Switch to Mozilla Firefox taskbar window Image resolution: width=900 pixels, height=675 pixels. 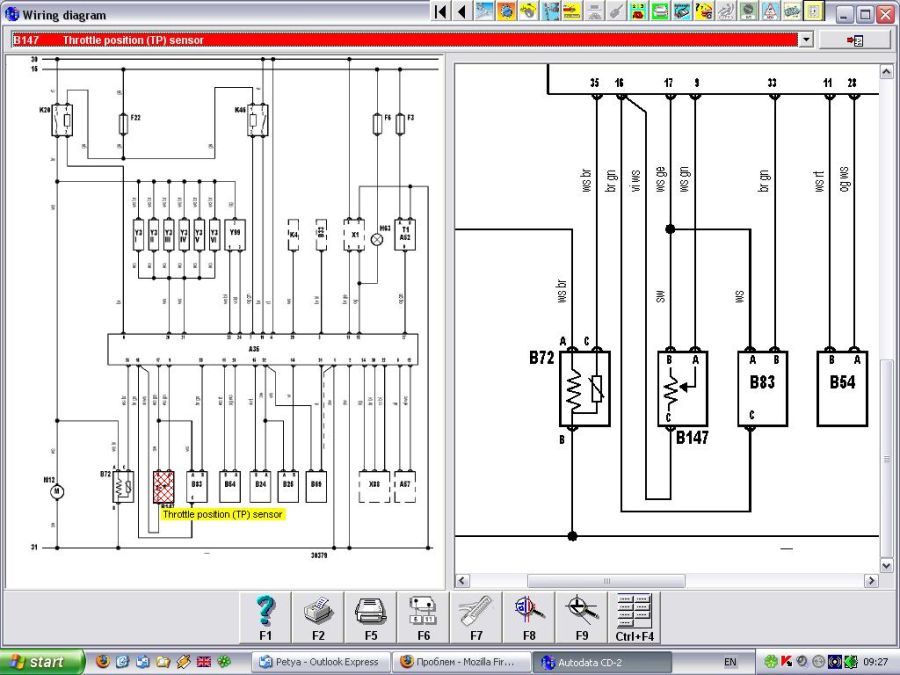point(460,662)
